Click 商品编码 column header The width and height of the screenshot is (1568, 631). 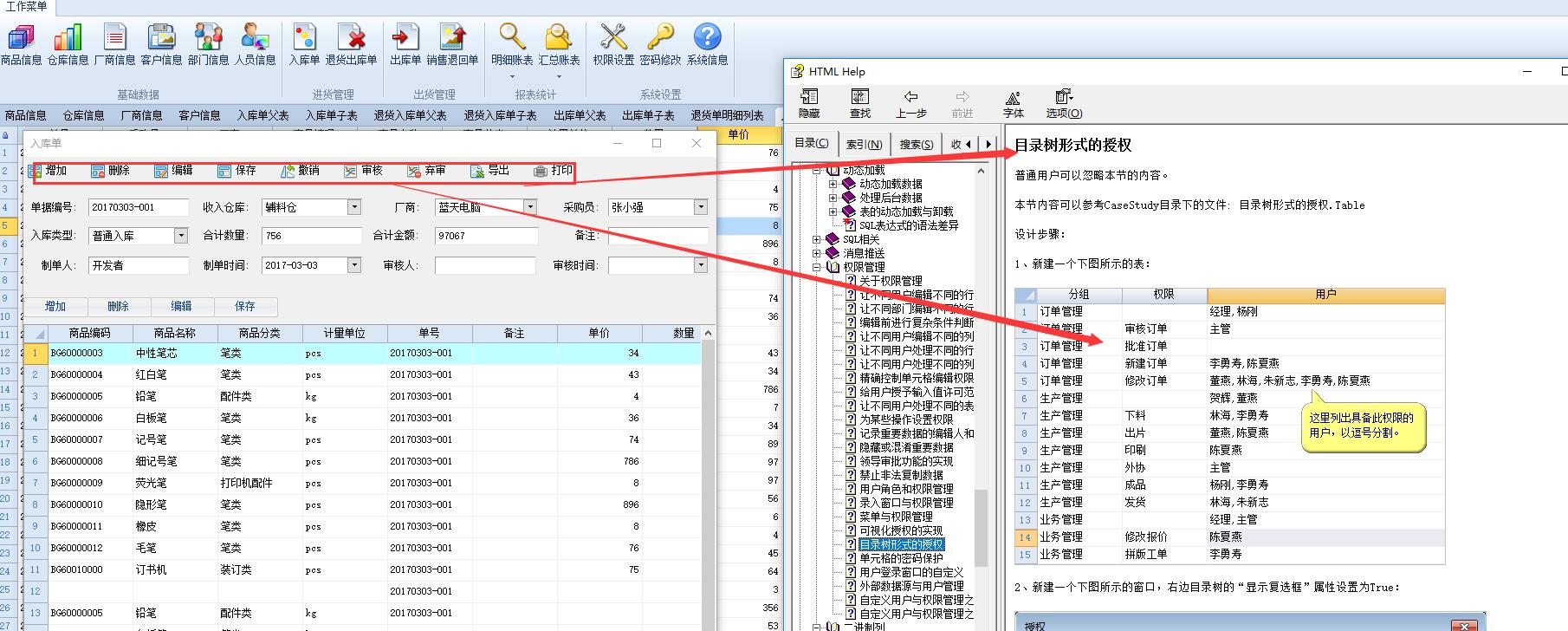point(90,333)
